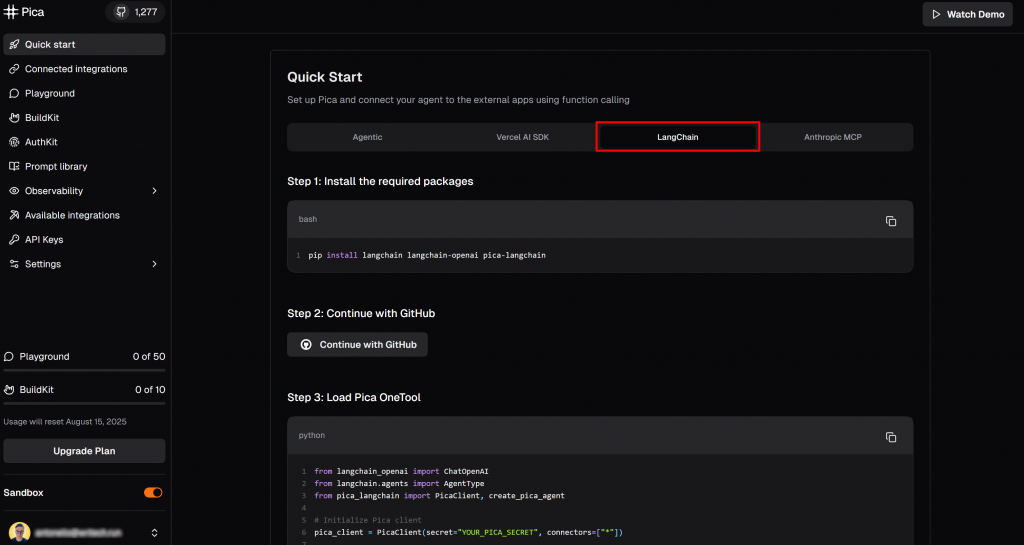1024x545 pixels.
Task: Open Connected integrations from sidebar
Action: (x=76, y=69)
